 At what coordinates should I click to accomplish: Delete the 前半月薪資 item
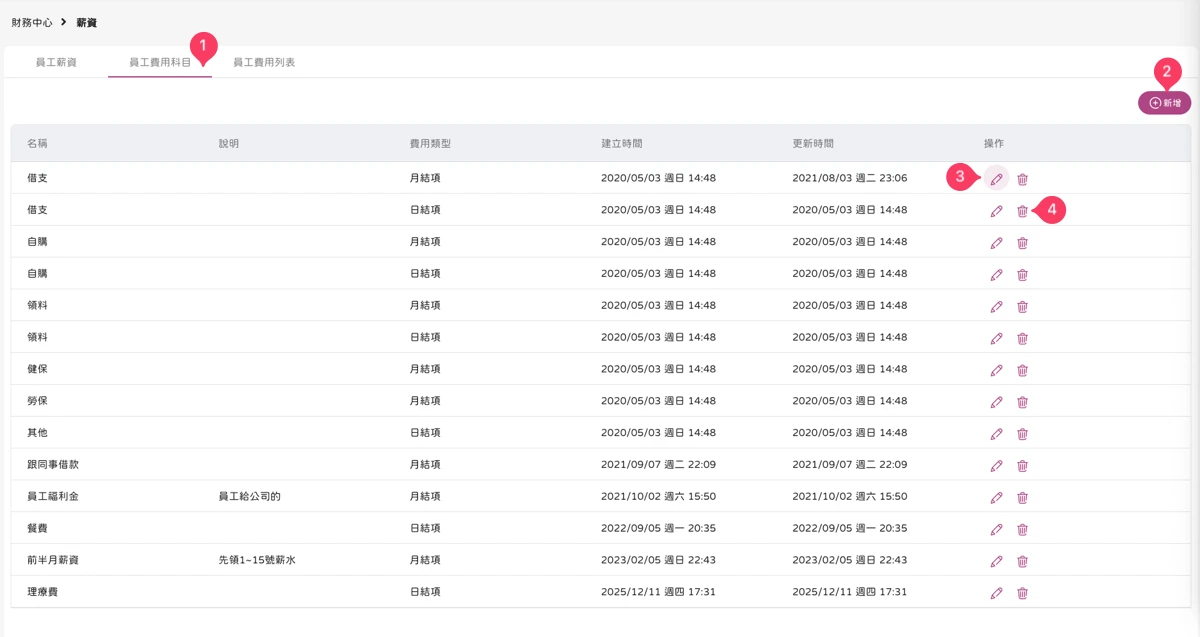pyautogui.click(x=1022, y=561)
